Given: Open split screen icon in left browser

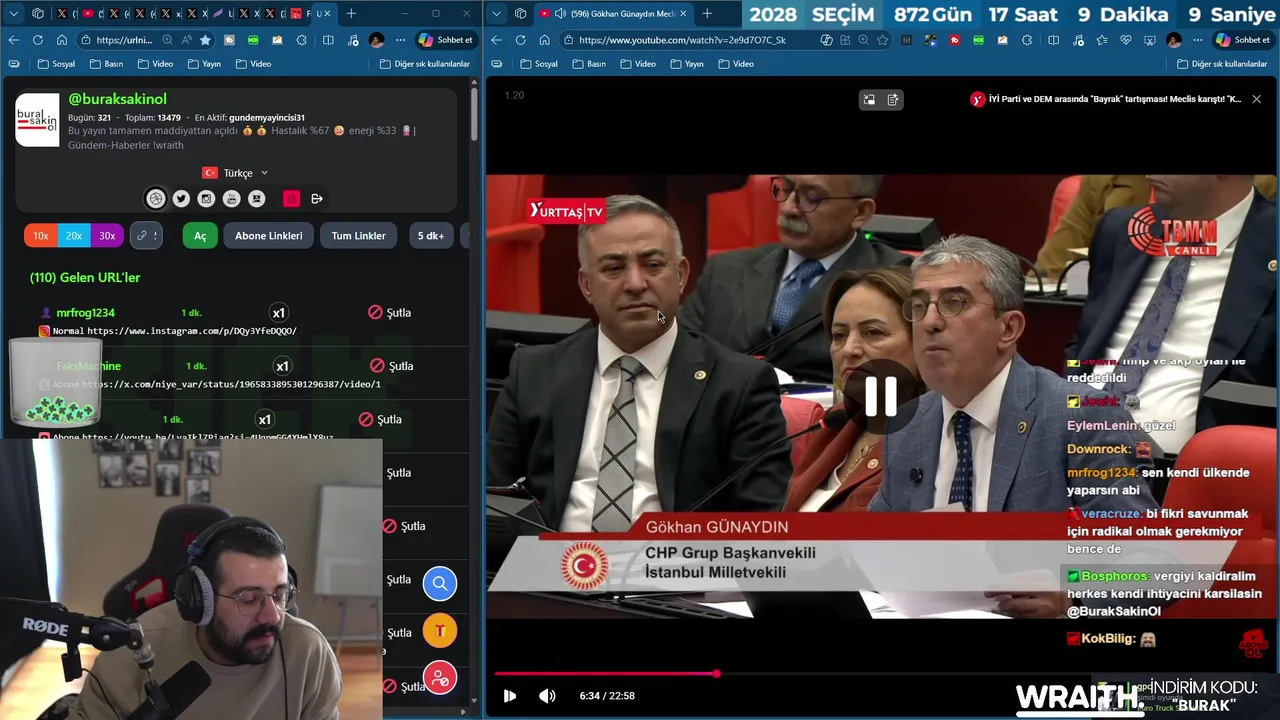Looking at the screenshot, I should 328,40.
